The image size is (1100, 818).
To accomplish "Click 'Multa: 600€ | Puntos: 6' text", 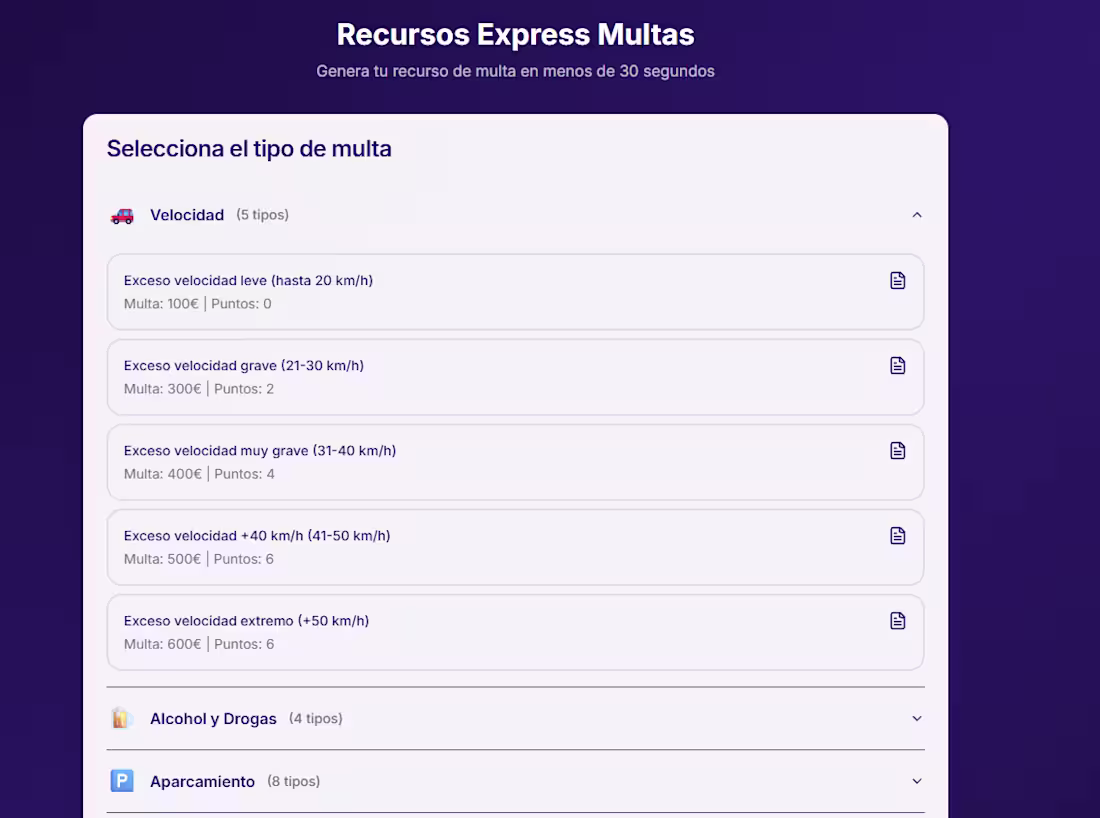I will [199, 644].
